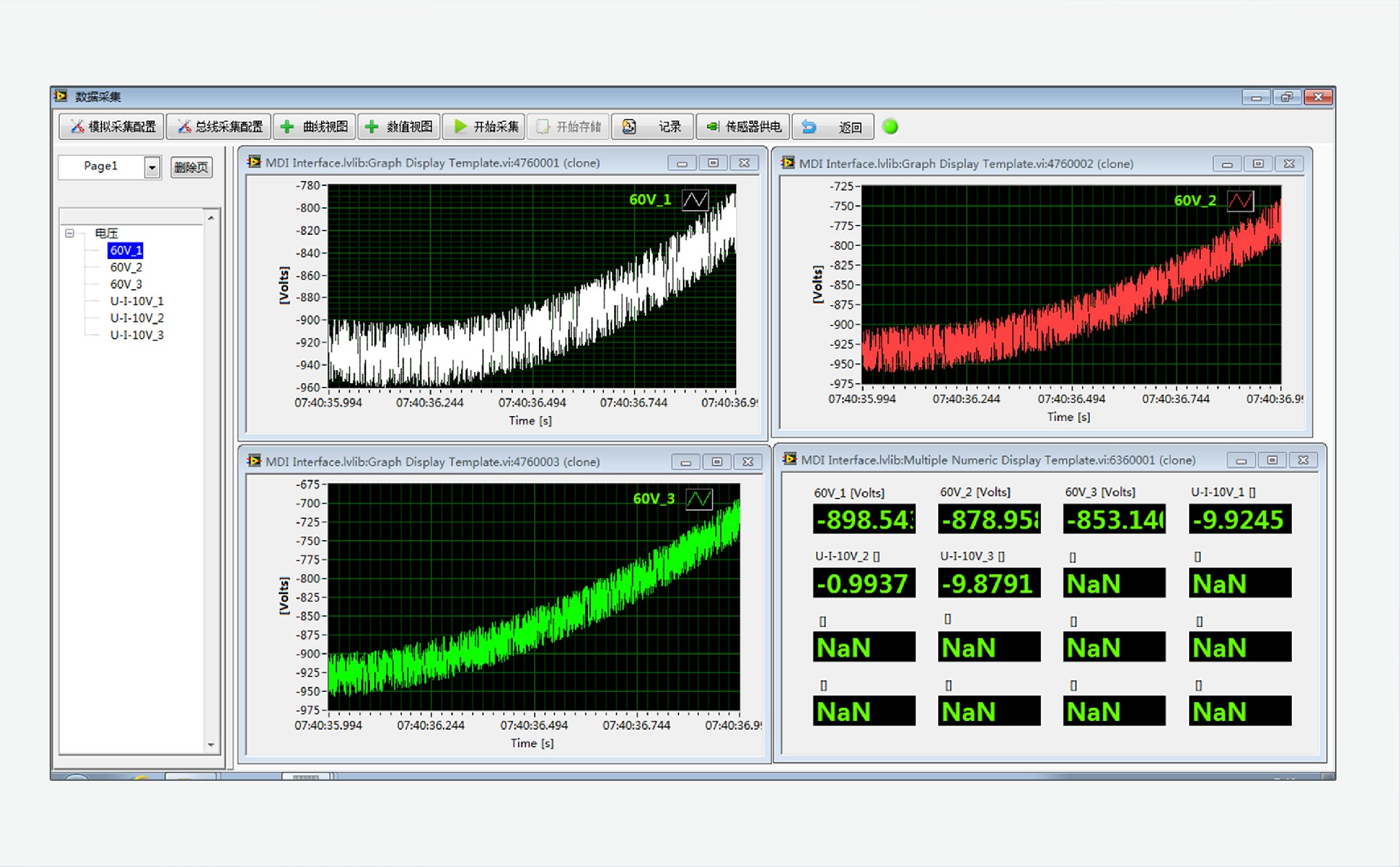Collapse the 电压 tree node
1400x867 pixels.
[70, 234]
